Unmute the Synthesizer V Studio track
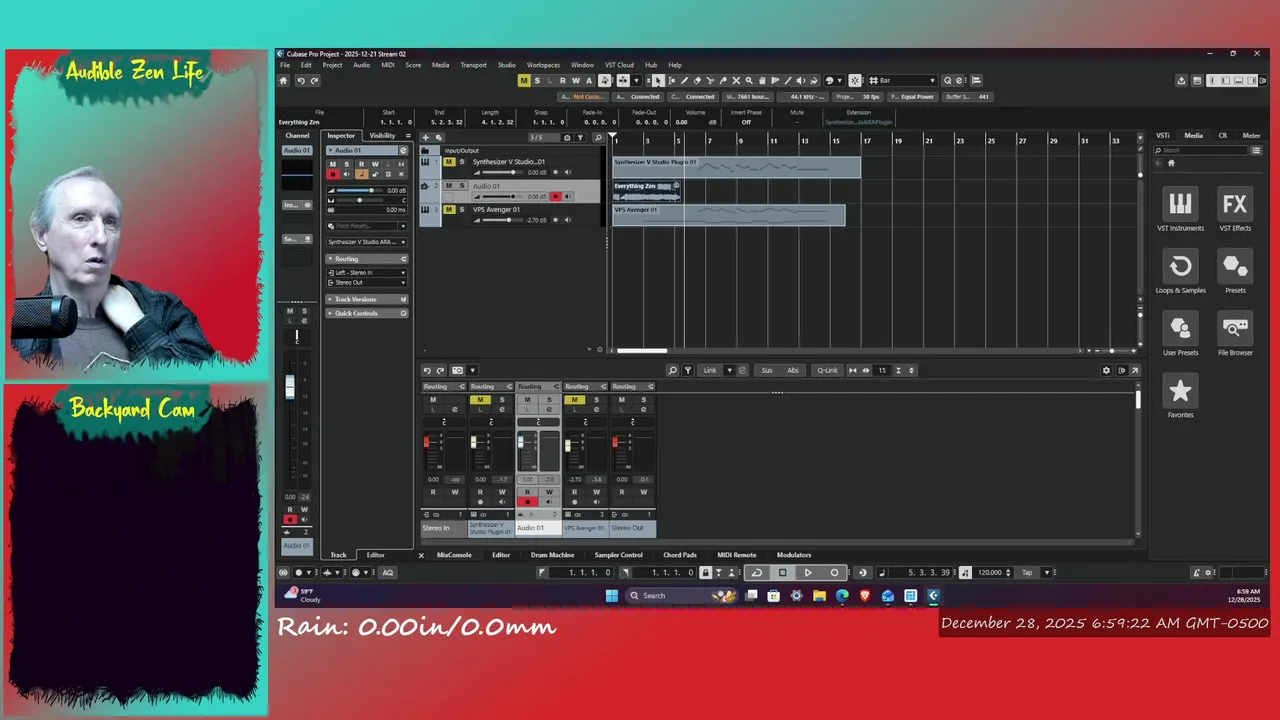Image resolution: width=1280 pixels, height=720 pixels. [449, 162]
